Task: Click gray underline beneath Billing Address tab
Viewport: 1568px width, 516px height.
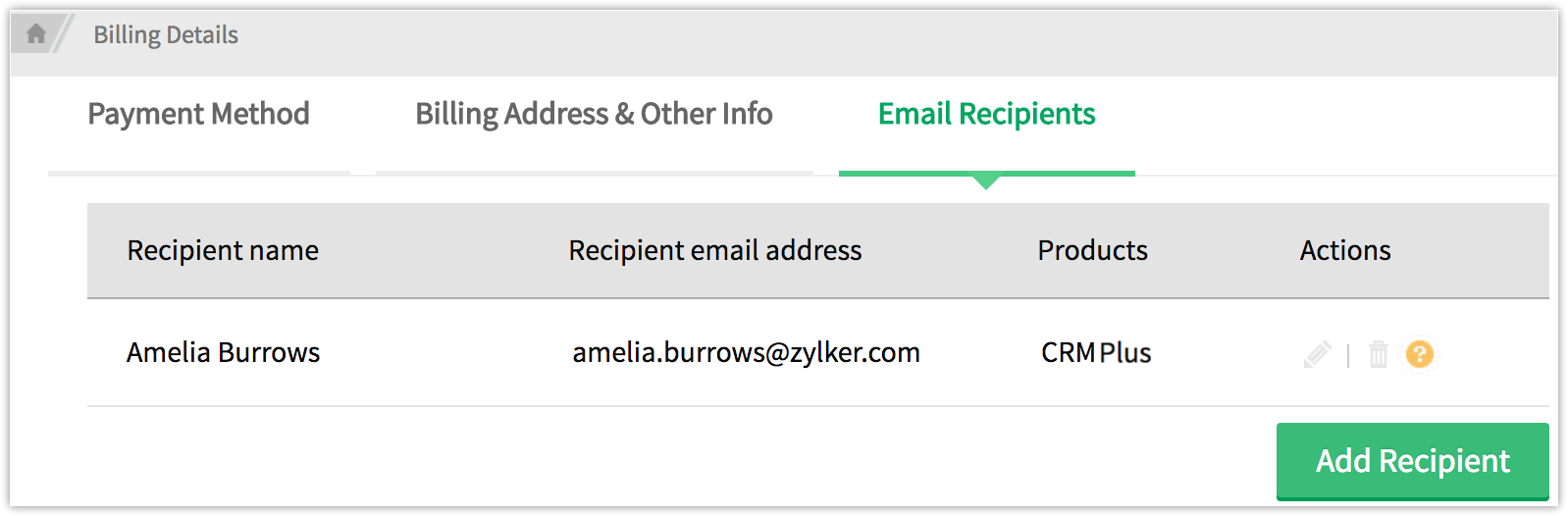Action: (594, 174)
